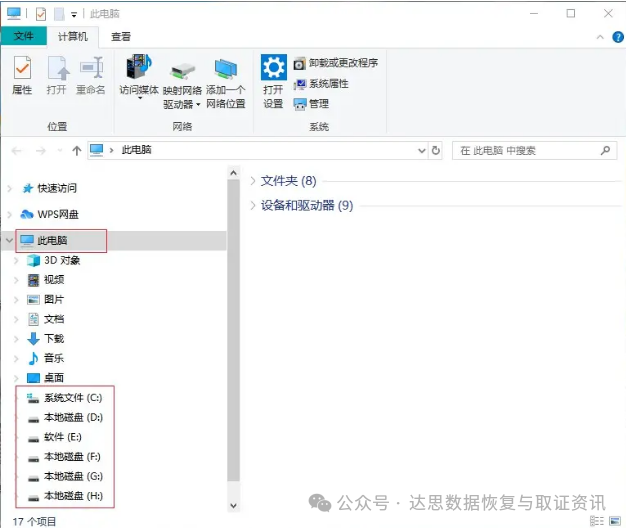Click the 打开 ribbon icon in 位置 group
Screen dimensions: 626x528
point(57,75)
